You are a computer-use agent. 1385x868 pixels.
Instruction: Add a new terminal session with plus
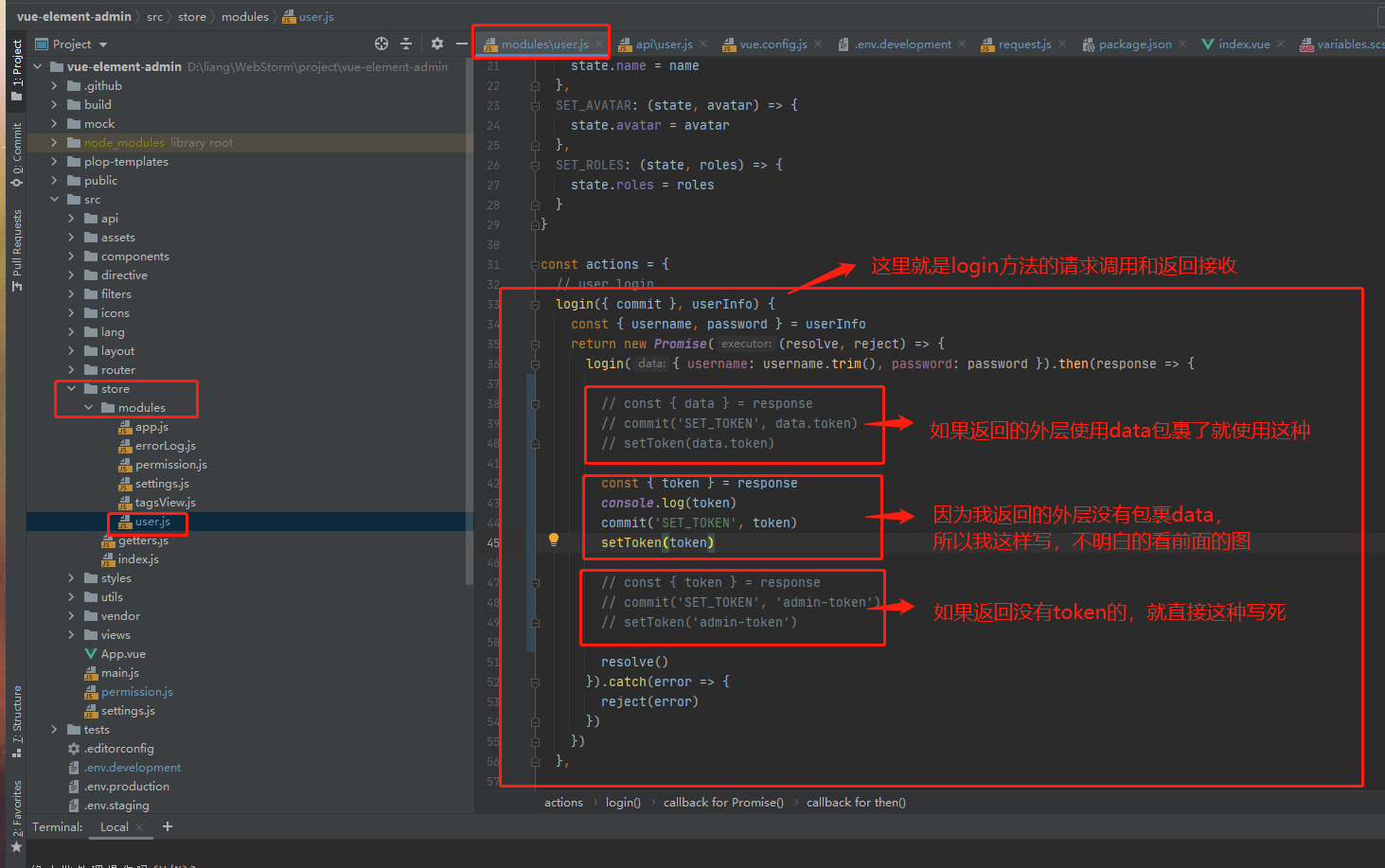[168, 826]
